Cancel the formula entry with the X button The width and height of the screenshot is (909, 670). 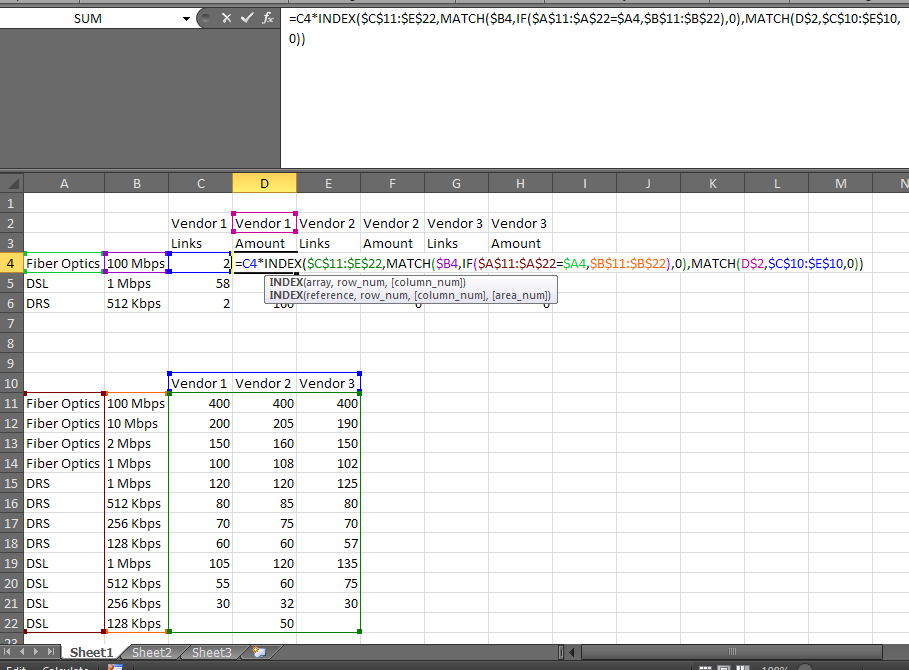pyautogui.click(x=226, y=18)
